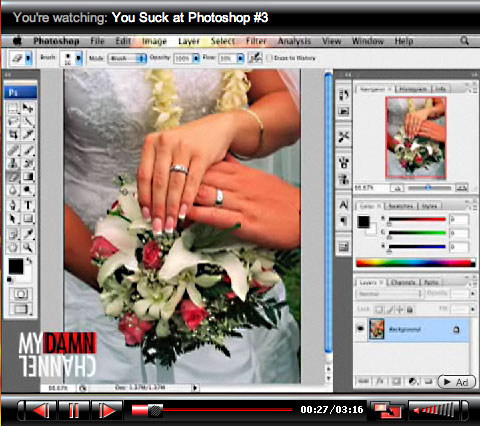Viewport: 480px width, 426px height.
Task: Select the Type tool
Action: click(x=28, y=205)
